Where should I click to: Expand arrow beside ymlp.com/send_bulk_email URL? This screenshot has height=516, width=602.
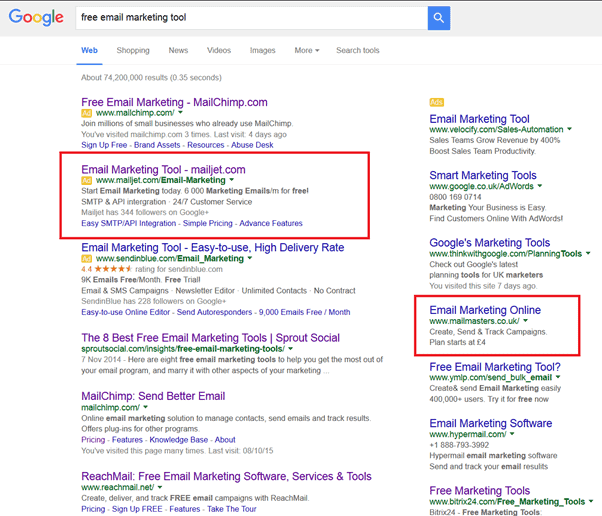click(x=558, y=377)
